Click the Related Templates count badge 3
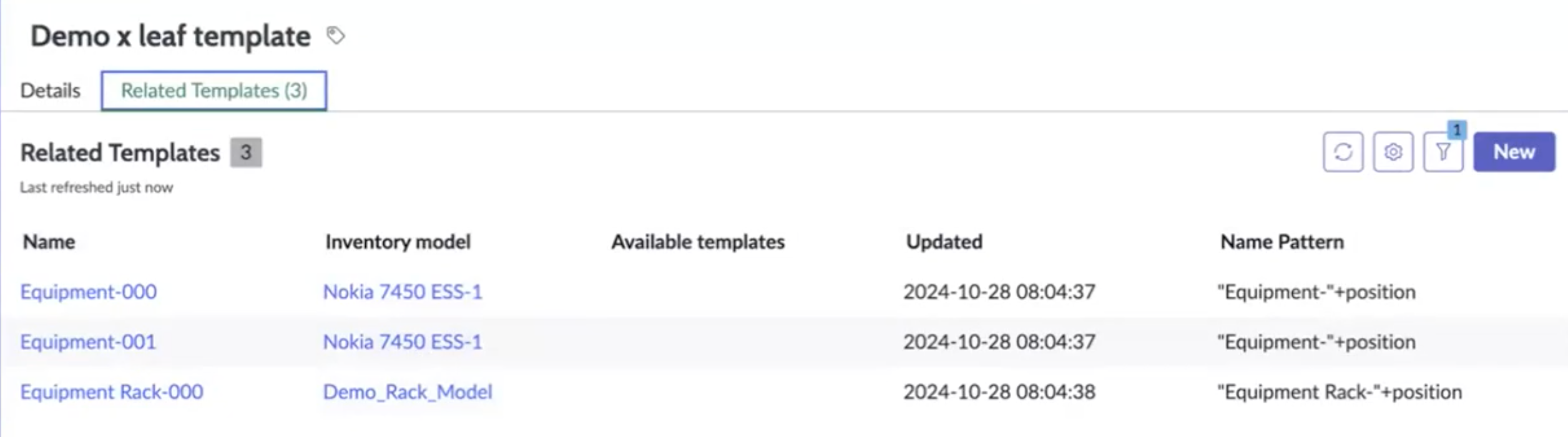The height and width of the screenshot is (437, 1568). [246, 152]
